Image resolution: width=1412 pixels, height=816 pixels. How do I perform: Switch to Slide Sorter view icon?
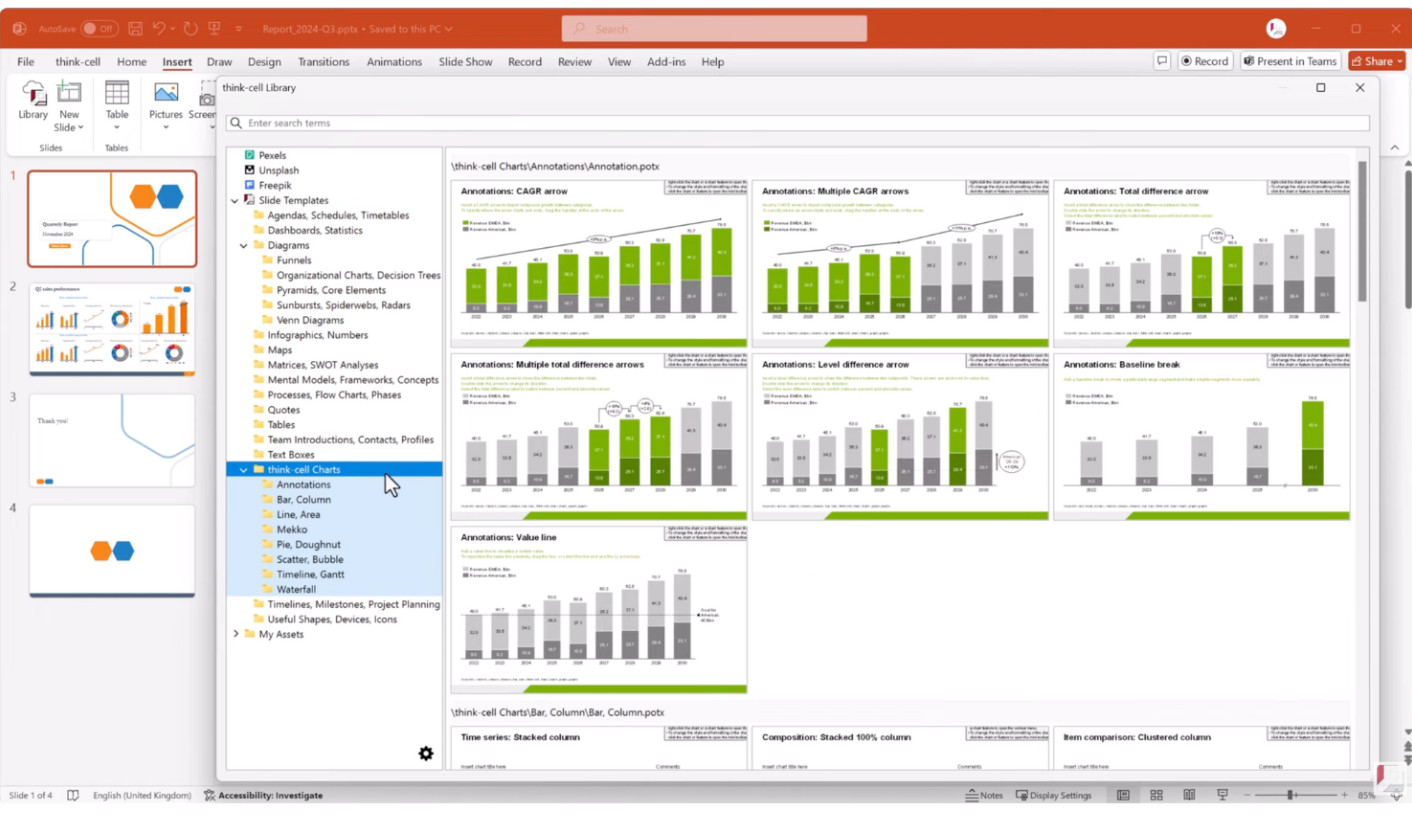point(1156,795)
